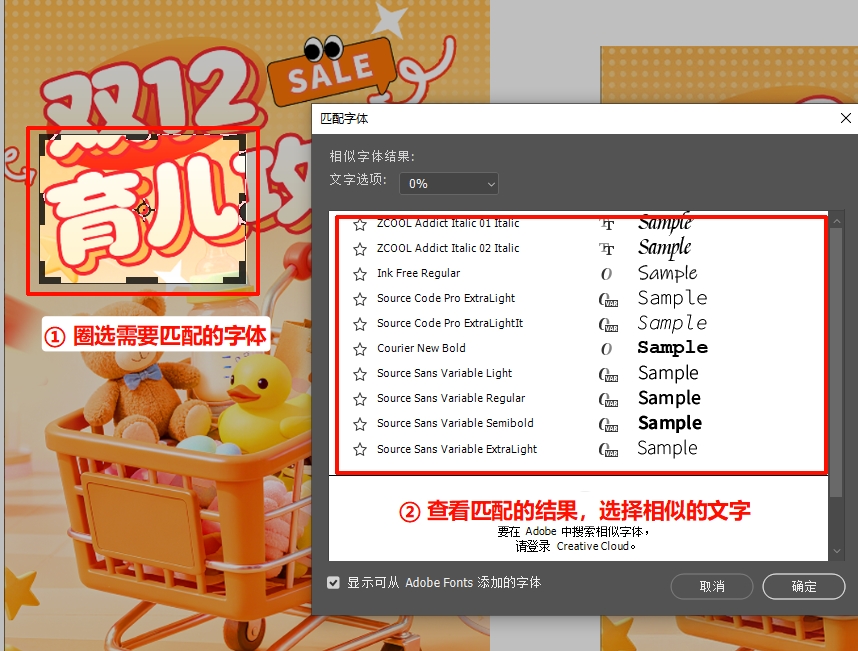858x651 pixels.
Task: Toggle the star next to Ink Free Regular
Action: [x=359, y=272]
